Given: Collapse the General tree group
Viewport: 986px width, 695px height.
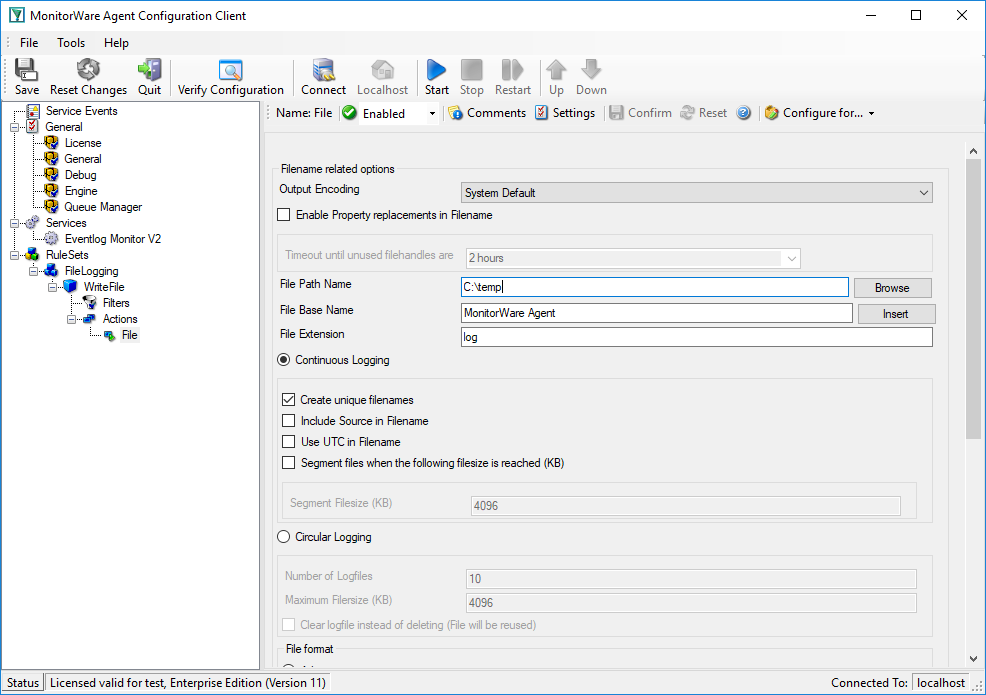Looking at the screenshot, I should 14,127.
